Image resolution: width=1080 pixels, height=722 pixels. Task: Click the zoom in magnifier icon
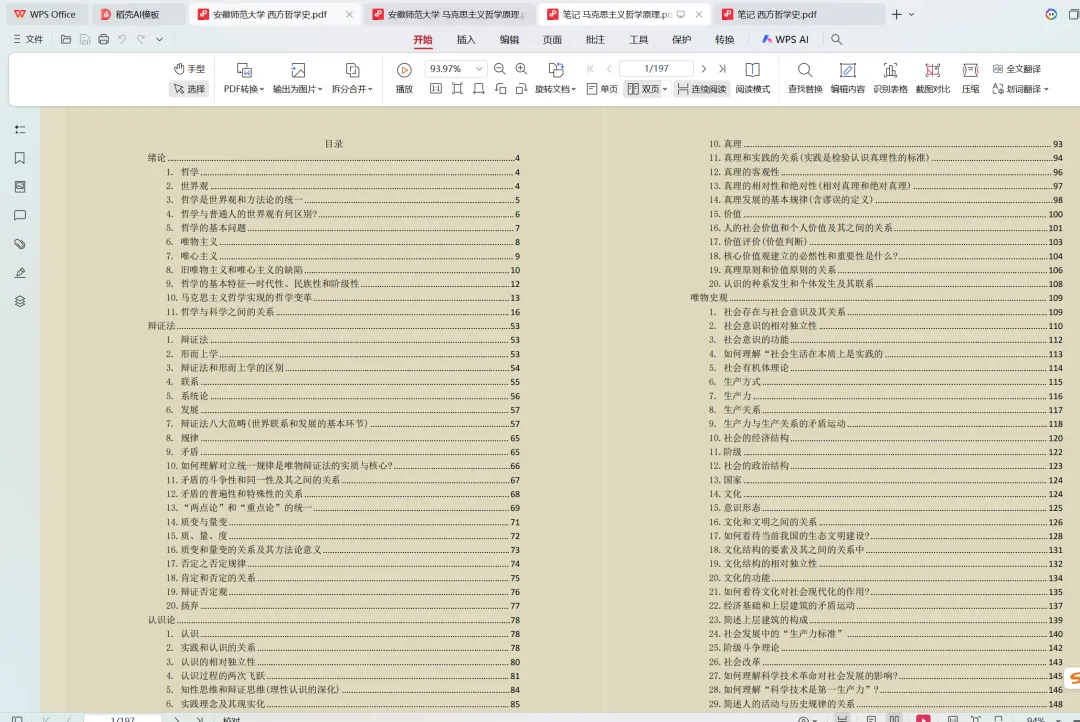point(521,69)
